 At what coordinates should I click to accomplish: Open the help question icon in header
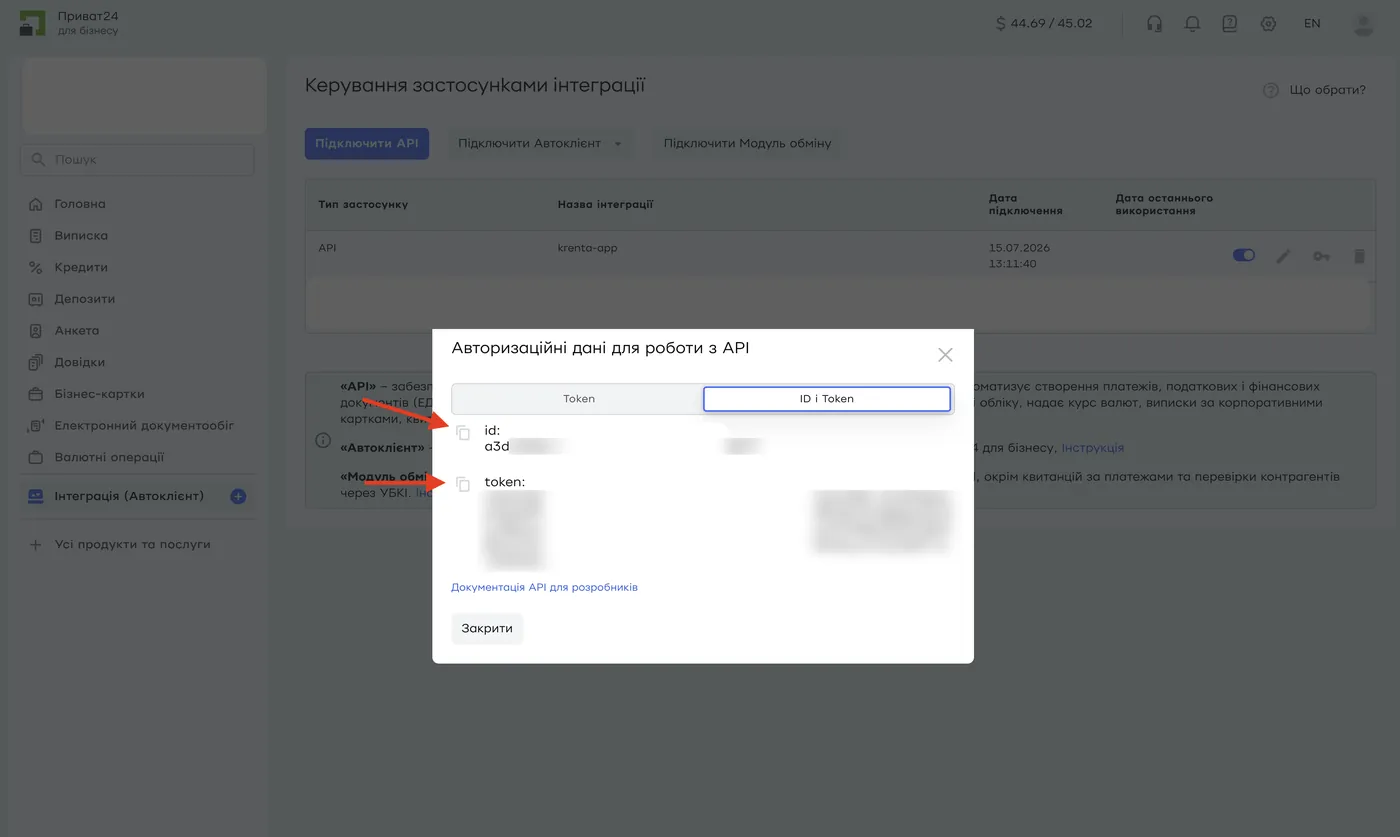[x=1230, y=23]
